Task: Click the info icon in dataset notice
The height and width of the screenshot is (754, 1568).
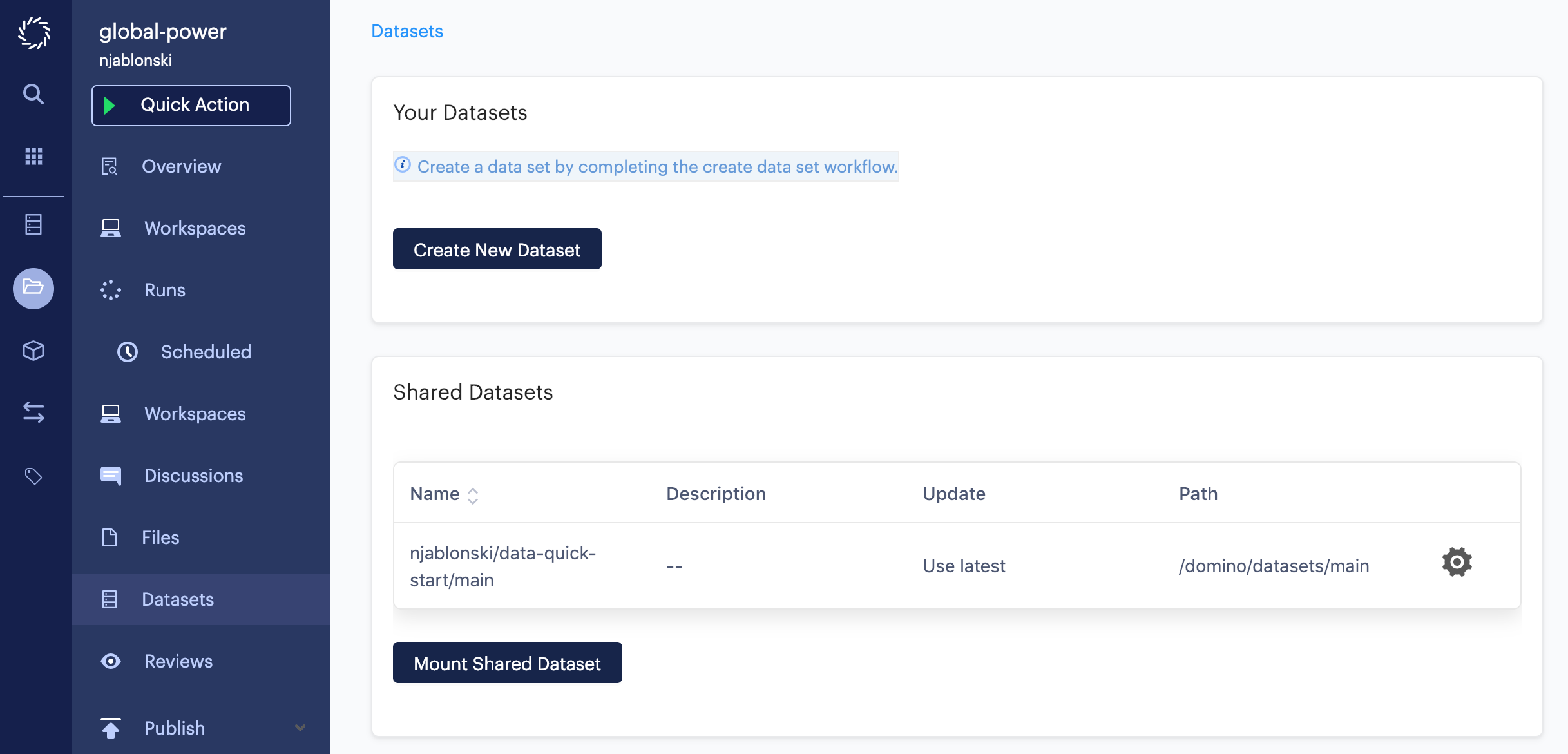Action: (403, 165)
